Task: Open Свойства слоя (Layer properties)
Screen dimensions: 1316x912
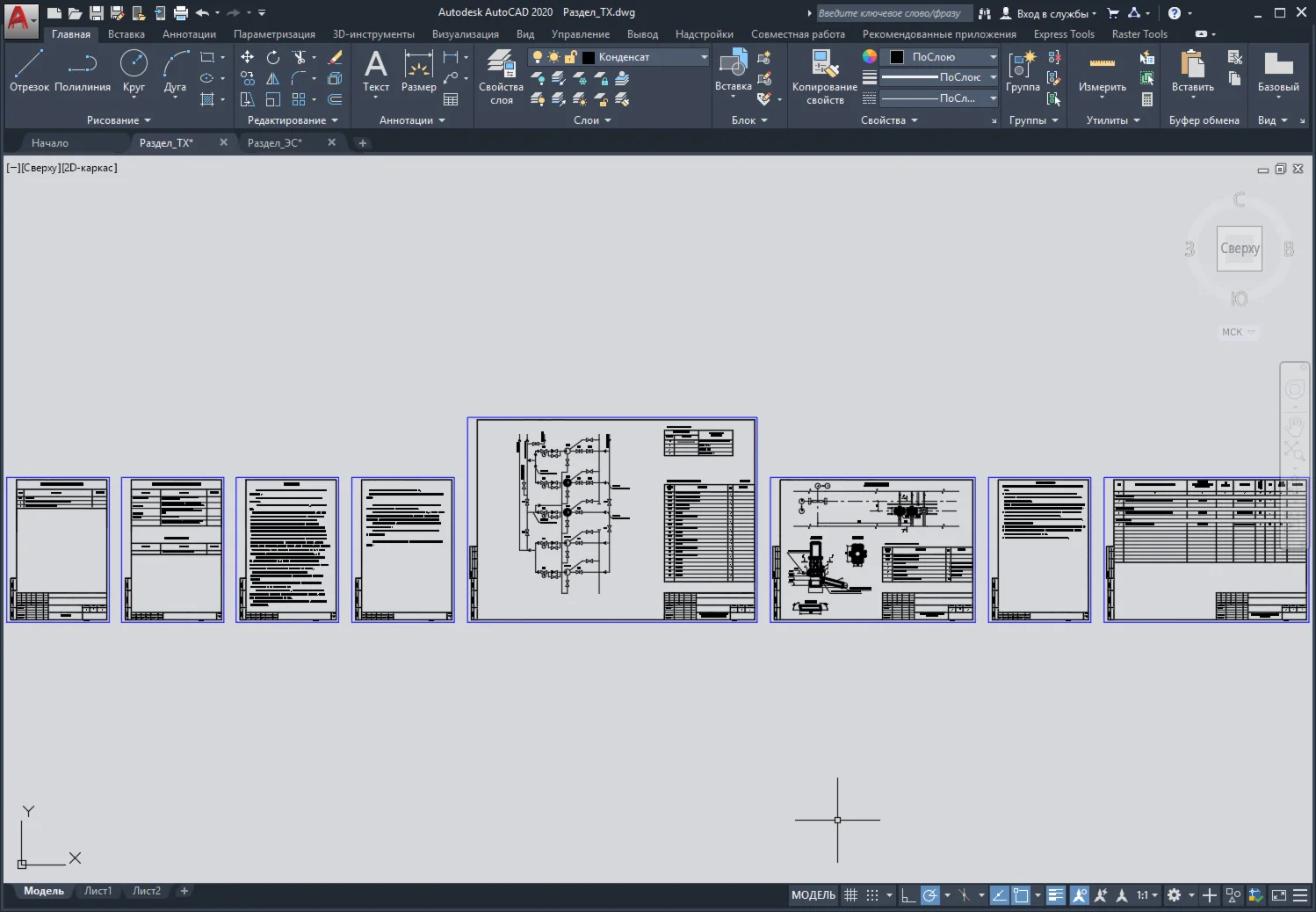Action: tap(501, 76)
